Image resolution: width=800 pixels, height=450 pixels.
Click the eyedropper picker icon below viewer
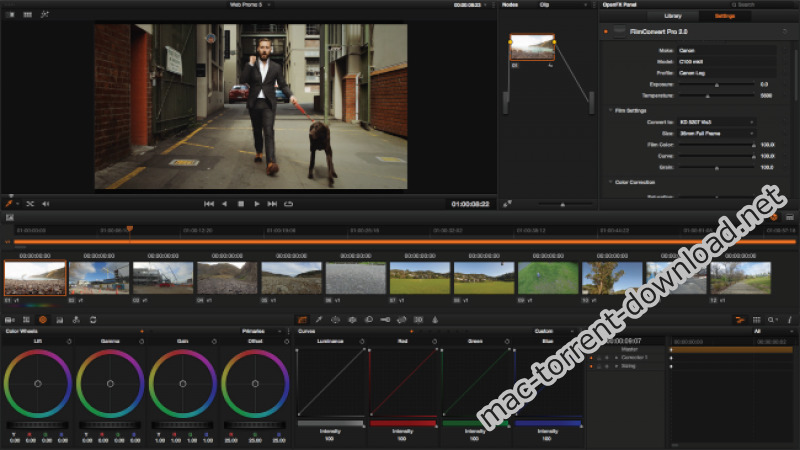[10, 203]
